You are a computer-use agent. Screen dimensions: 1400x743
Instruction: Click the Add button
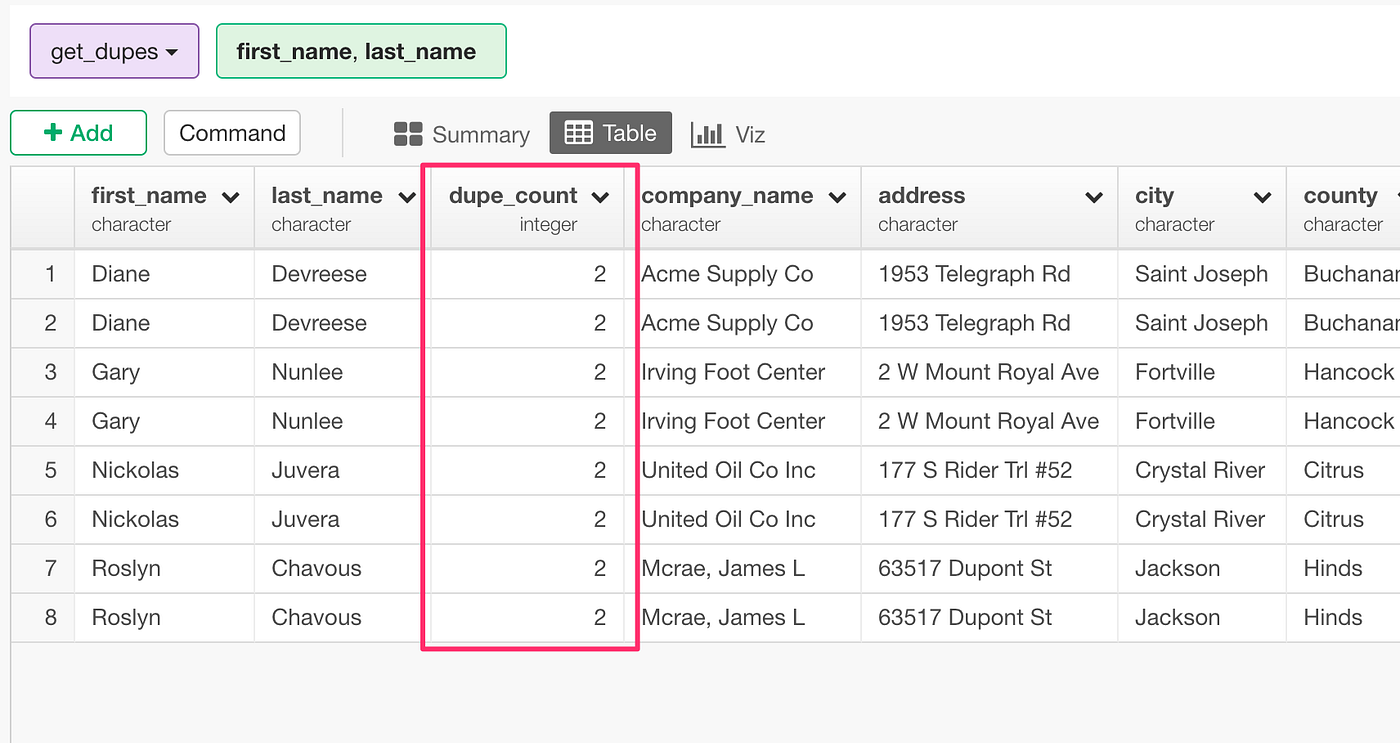[x=78, y=132]
